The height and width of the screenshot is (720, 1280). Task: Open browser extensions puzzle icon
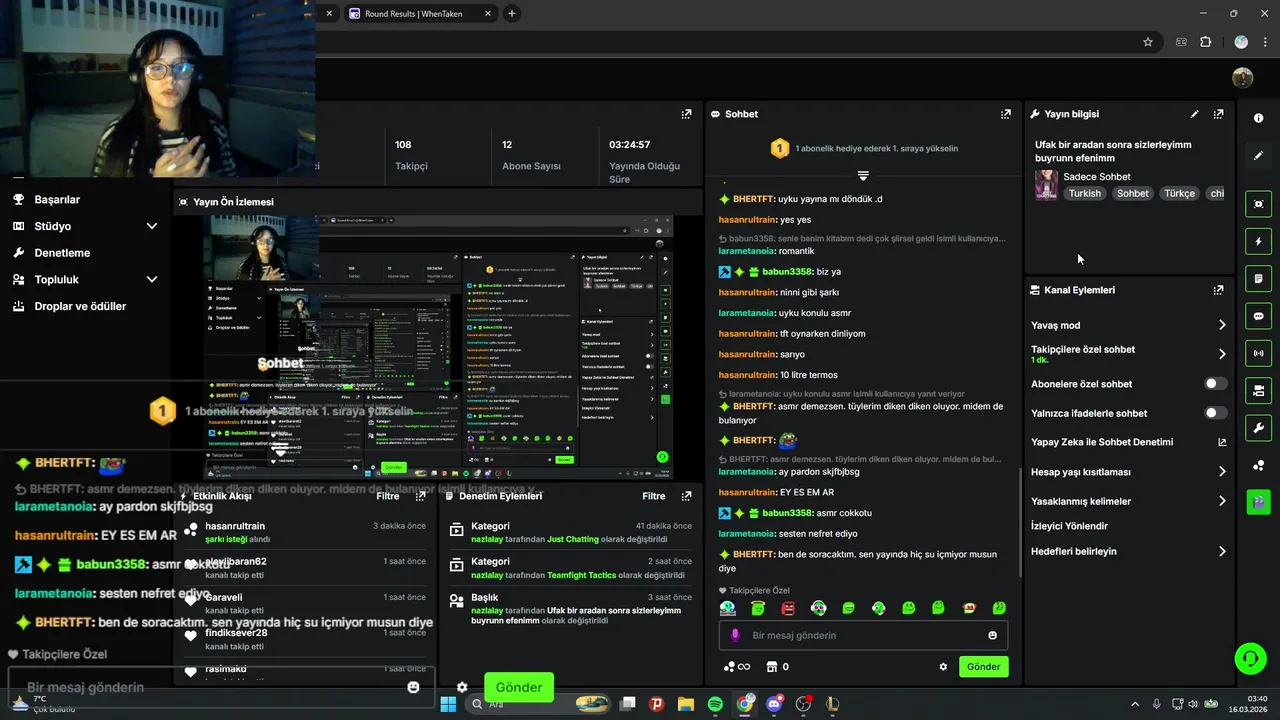pos(1205,42)
